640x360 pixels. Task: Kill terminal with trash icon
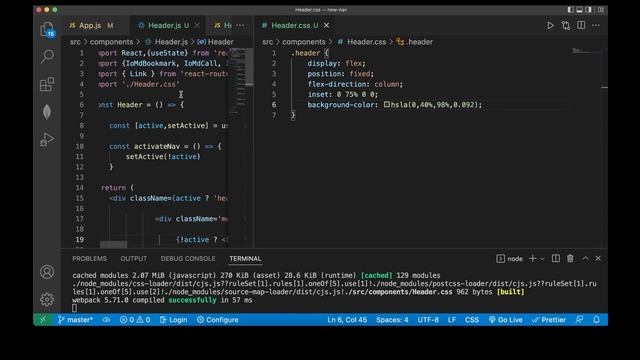[x=570, y=258]
